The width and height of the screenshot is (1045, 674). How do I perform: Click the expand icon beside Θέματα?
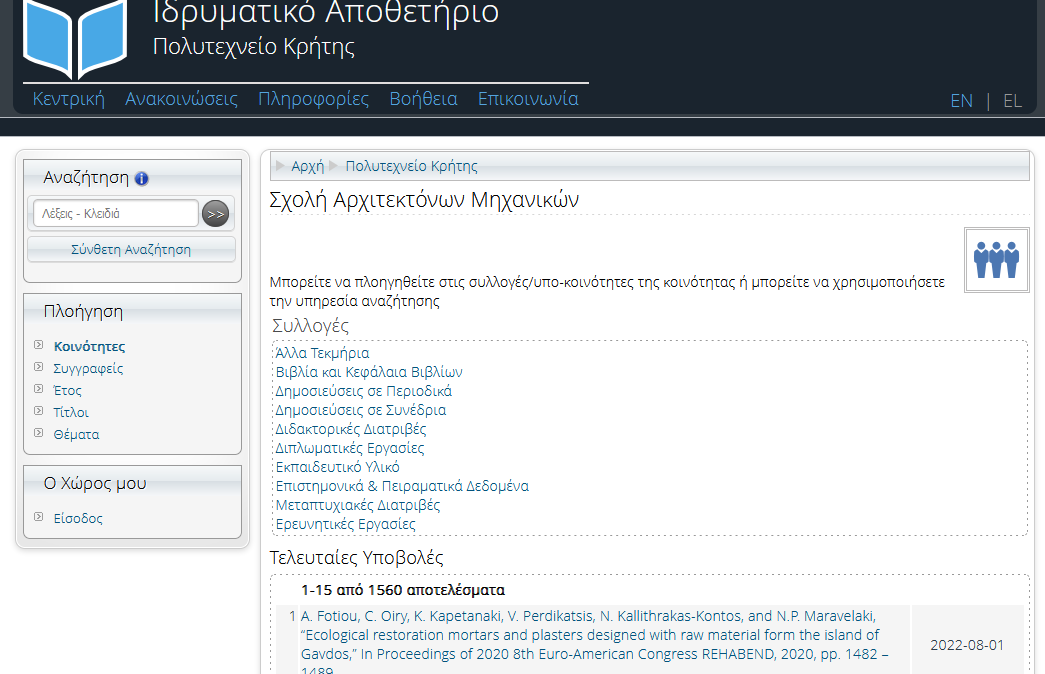[39, 433]
